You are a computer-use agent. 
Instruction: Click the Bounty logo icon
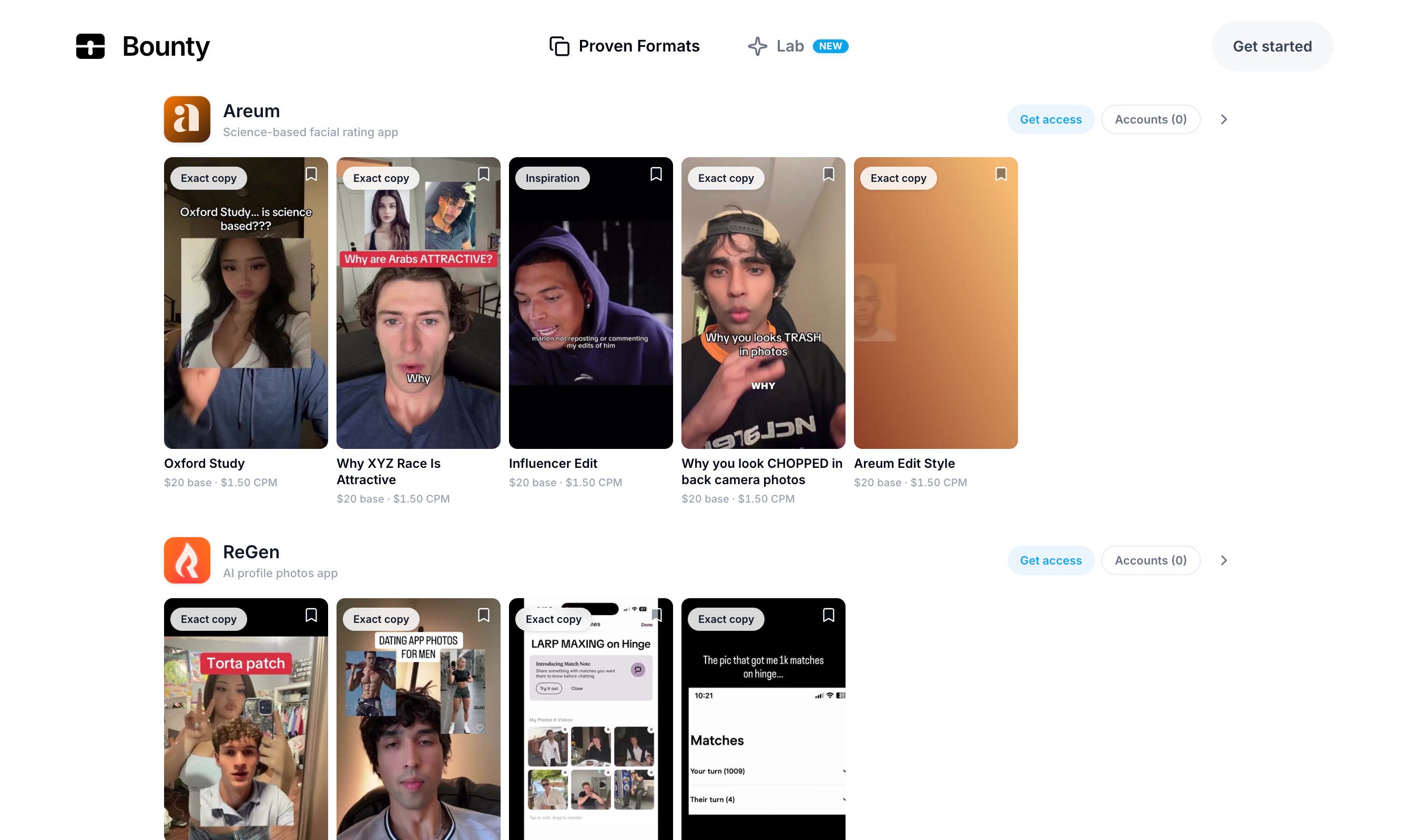90,46
